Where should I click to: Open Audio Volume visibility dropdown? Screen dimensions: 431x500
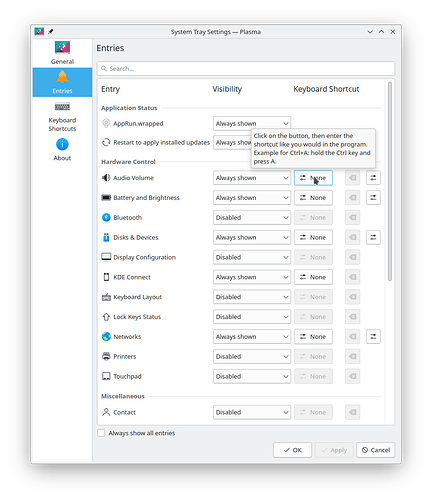tap(252, 178)
